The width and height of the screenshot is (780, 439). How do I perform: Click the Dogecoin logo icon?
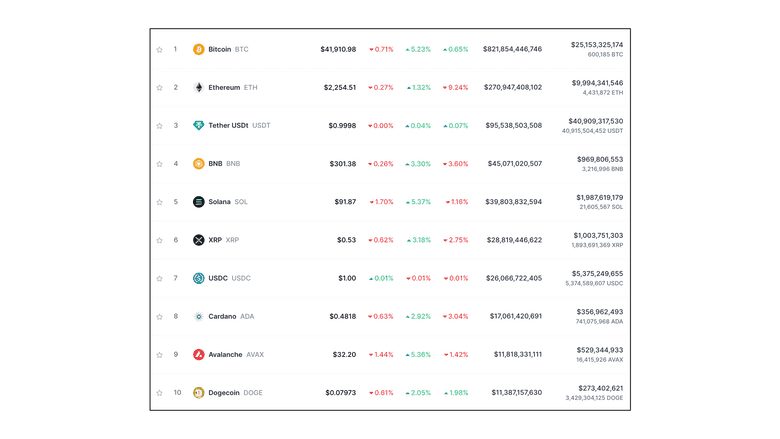coord(198,393)
